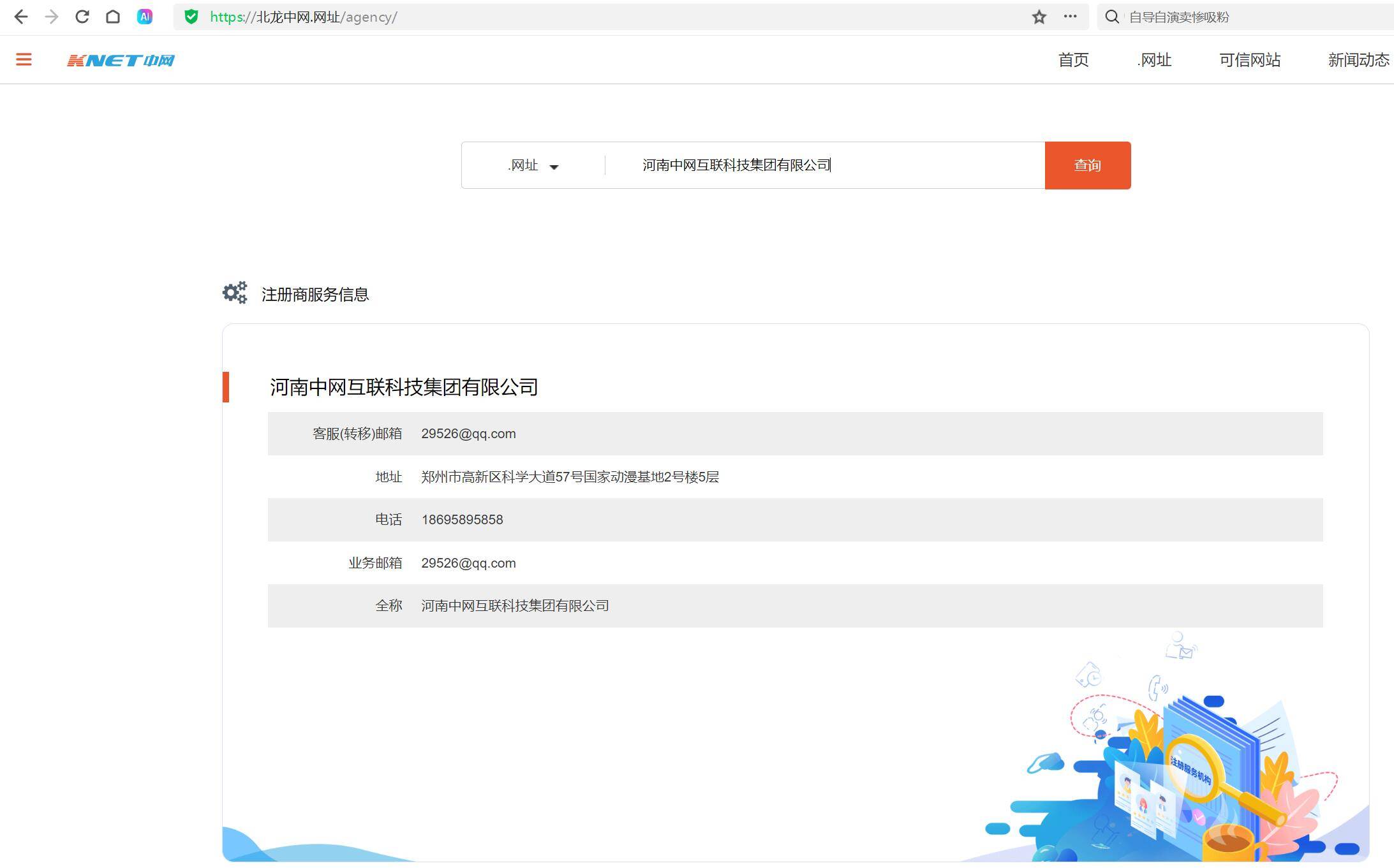Open the 新闻动态 navigation item
This screenshot has width=1394, height=868.
[1359, 60]
